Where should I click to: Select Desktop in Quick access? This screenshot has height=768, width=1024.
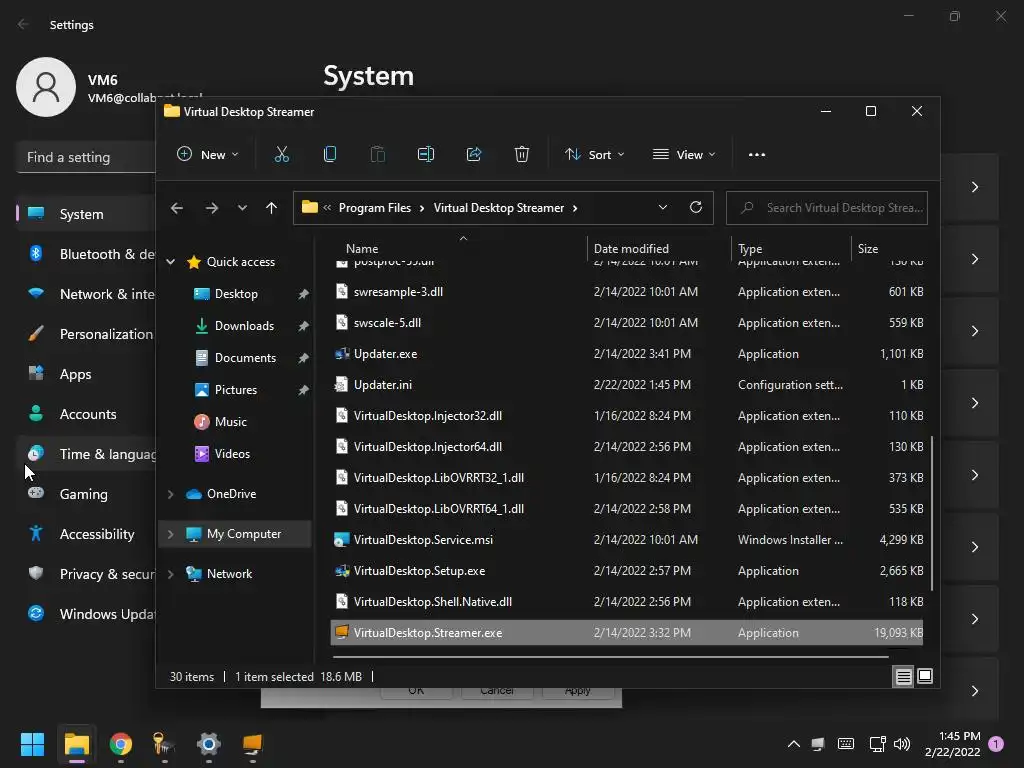[236, 294]
